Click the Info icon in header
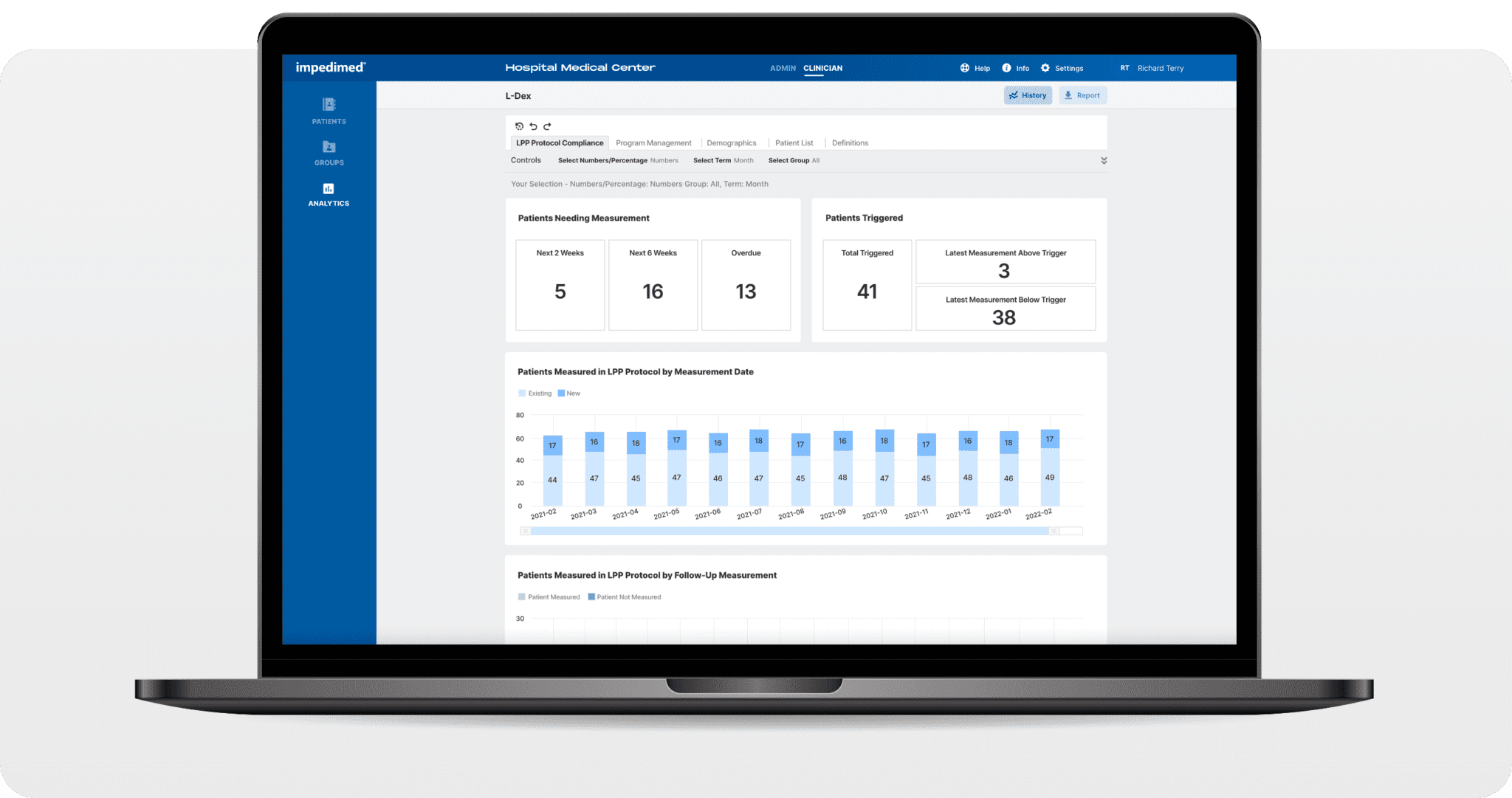The width and height of the screenshot is (1512, 798). 1006,68
